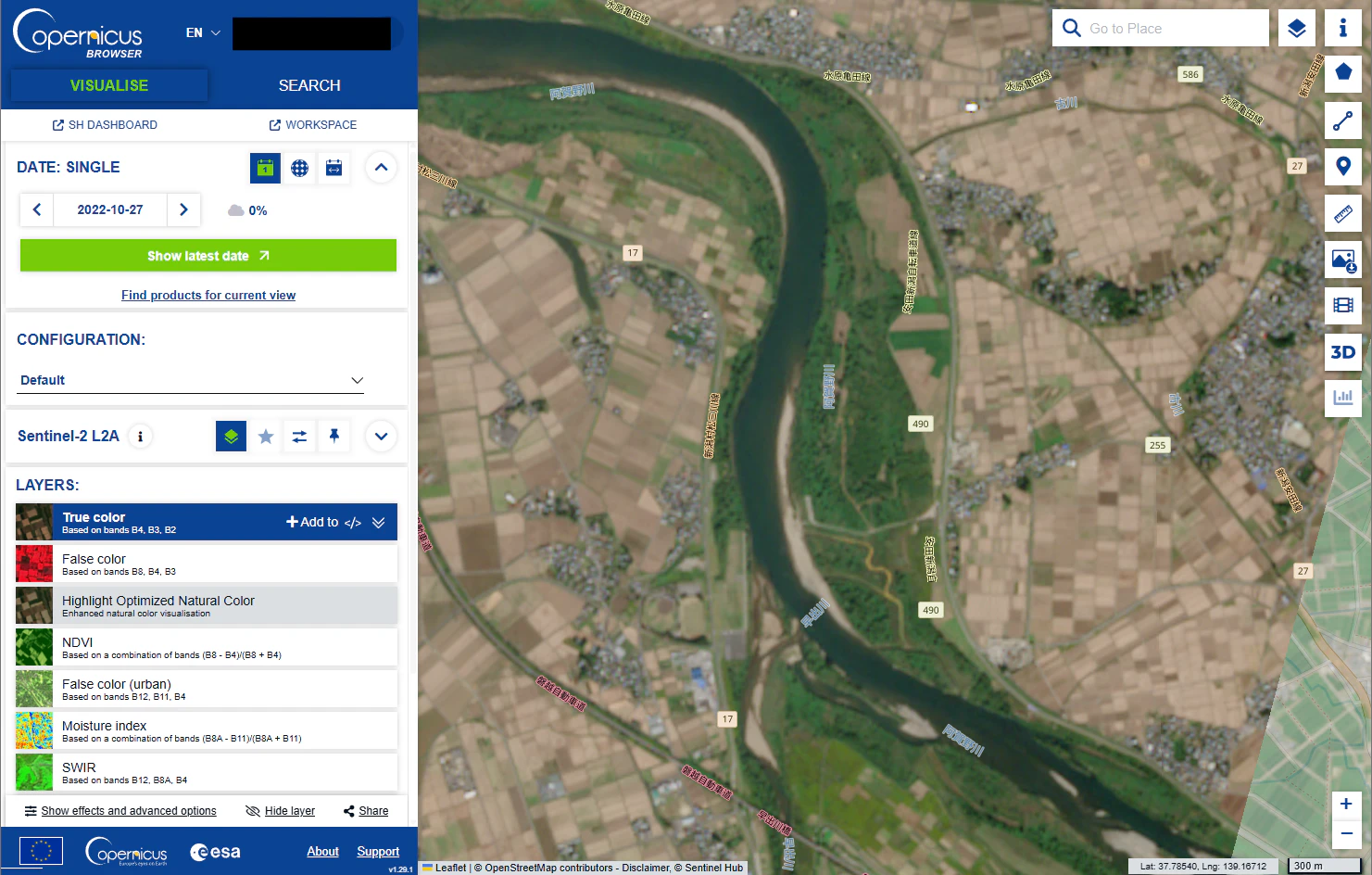Open the image download tool
The height and width of the screenshot is (875, 1372).
point(1342,260)
